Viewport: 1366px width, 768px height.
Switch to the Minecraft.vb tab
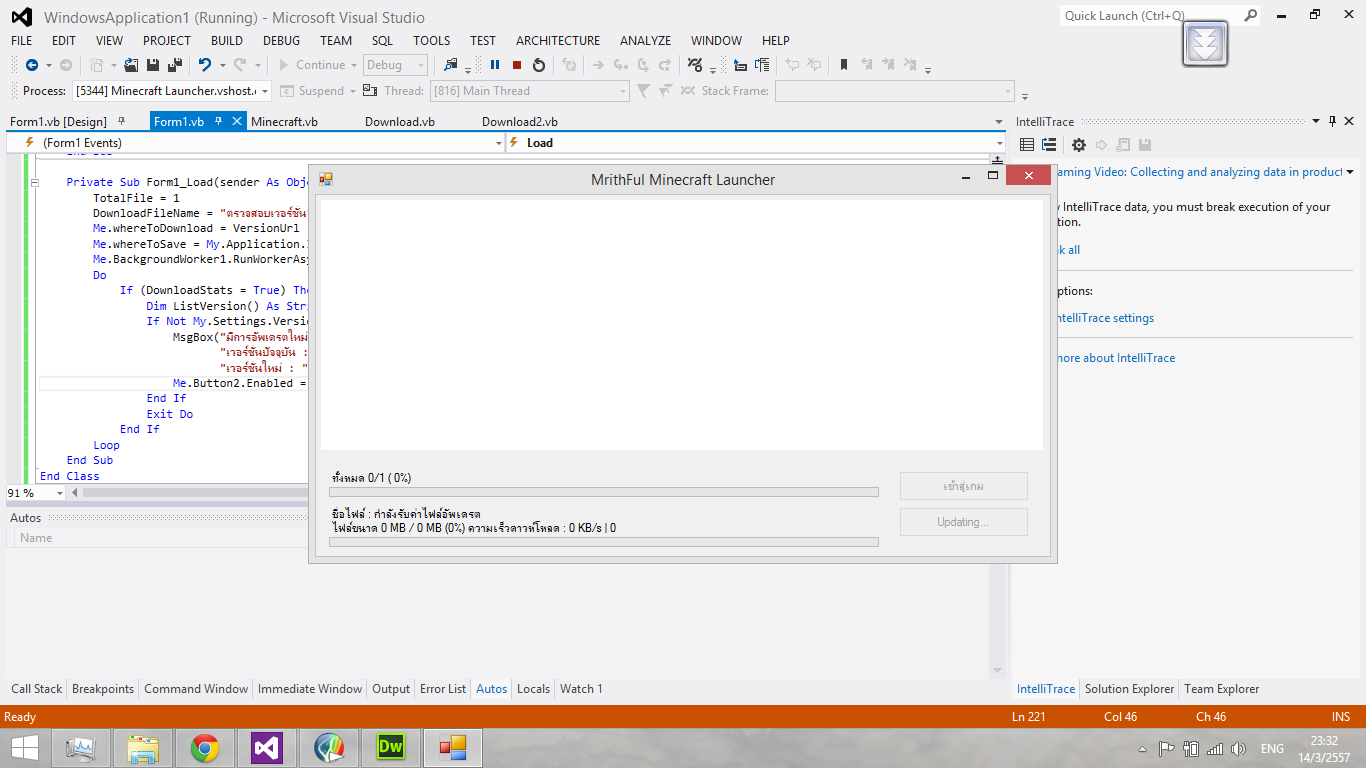(284, 122)
